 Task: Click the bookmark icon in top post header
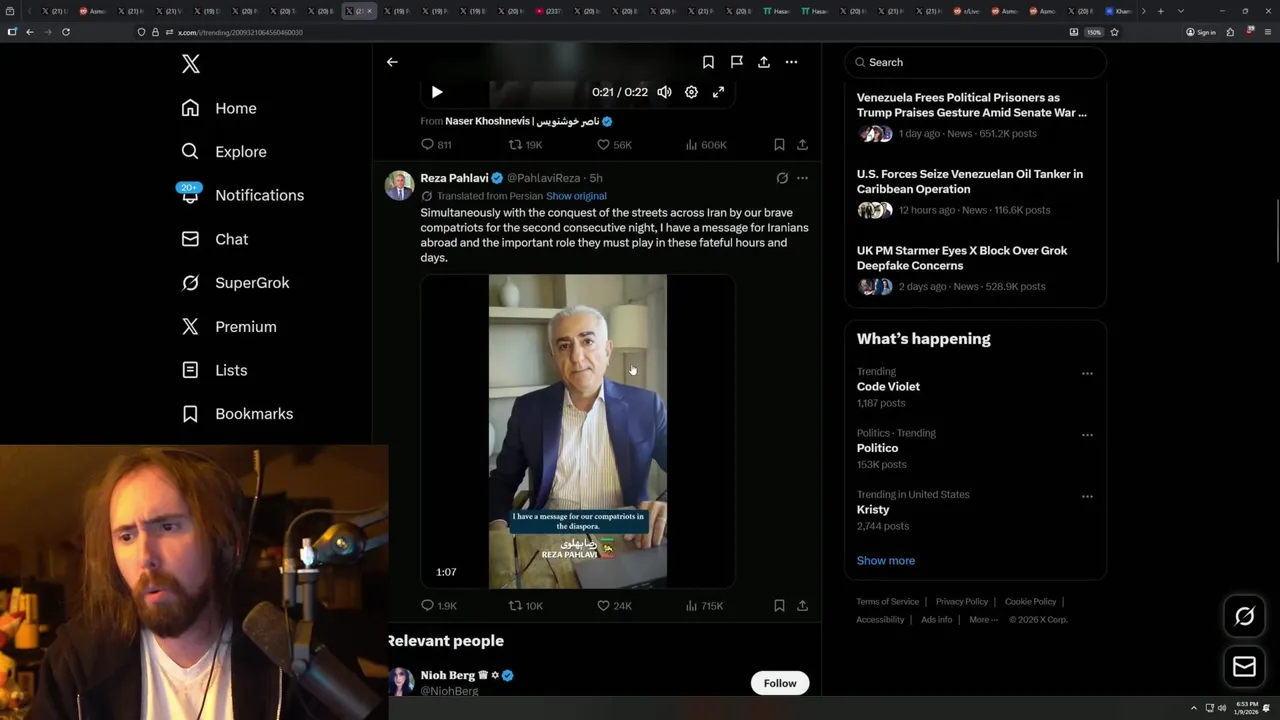pos(708,62)
